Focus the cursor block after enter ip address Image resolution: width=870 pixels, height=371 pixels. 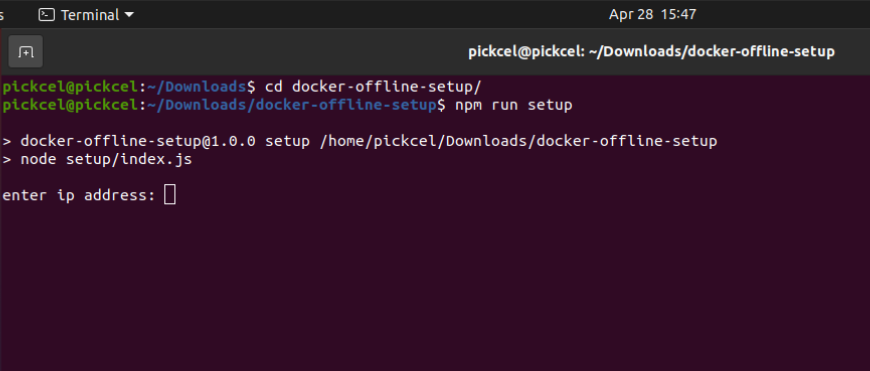click(170, 195)
